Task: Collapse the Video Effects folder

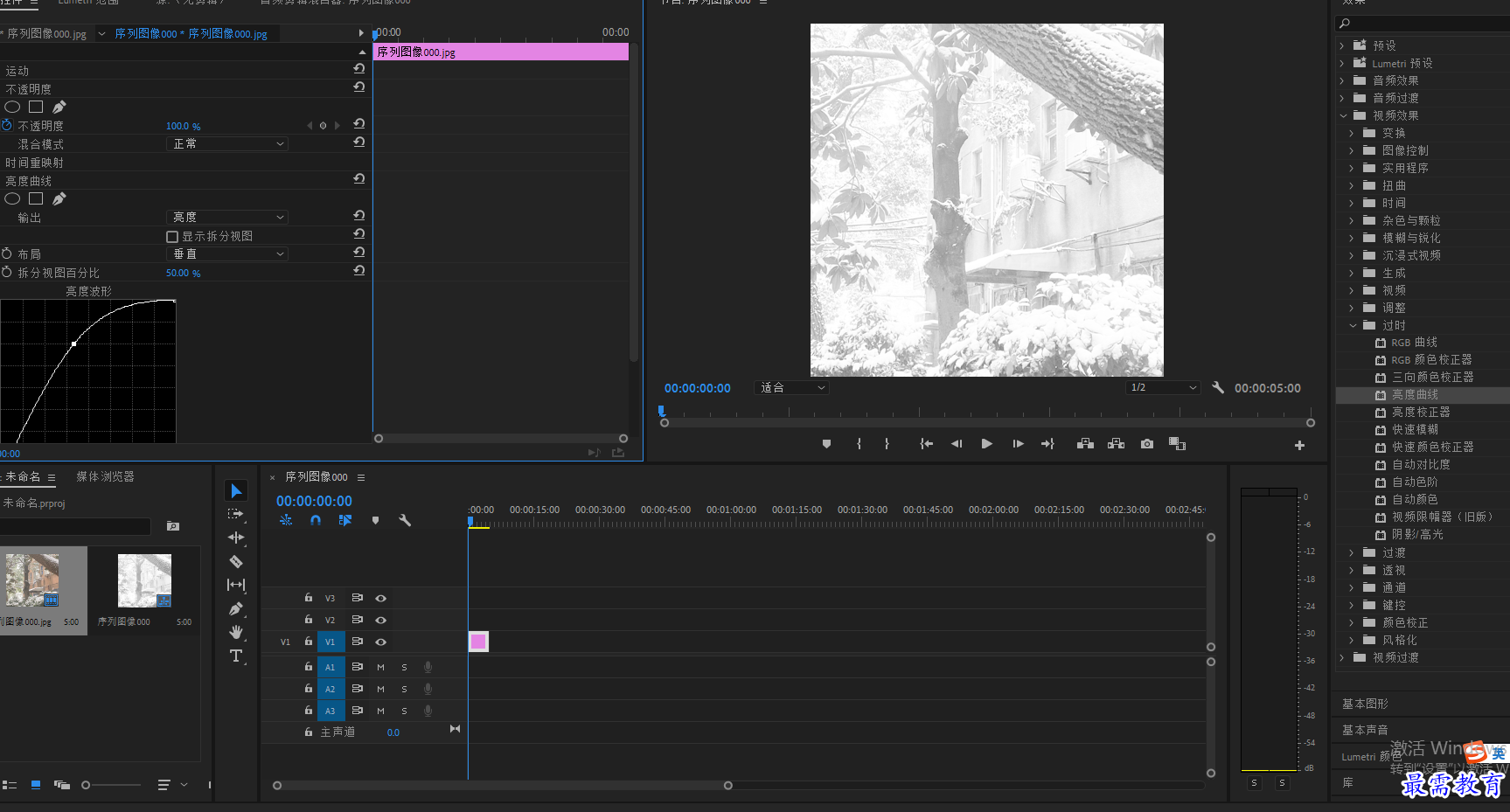Action: coord(1343,115)
